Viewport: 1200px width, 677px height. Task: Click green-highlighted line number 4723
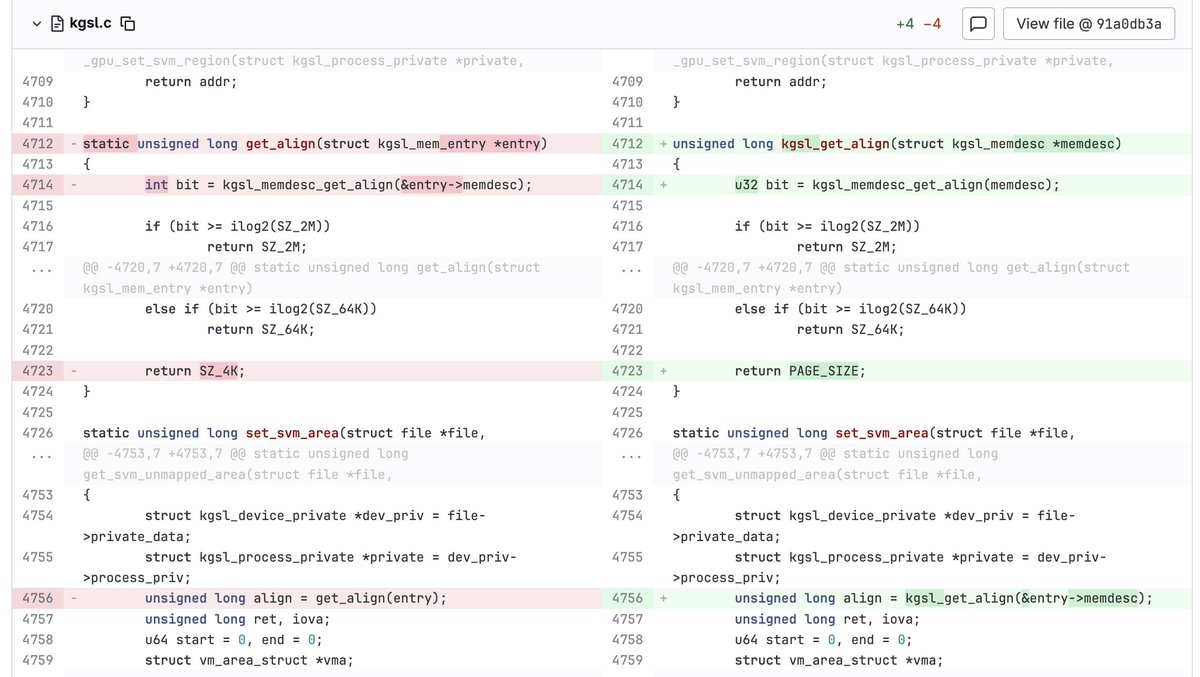(x=627, y=371)
